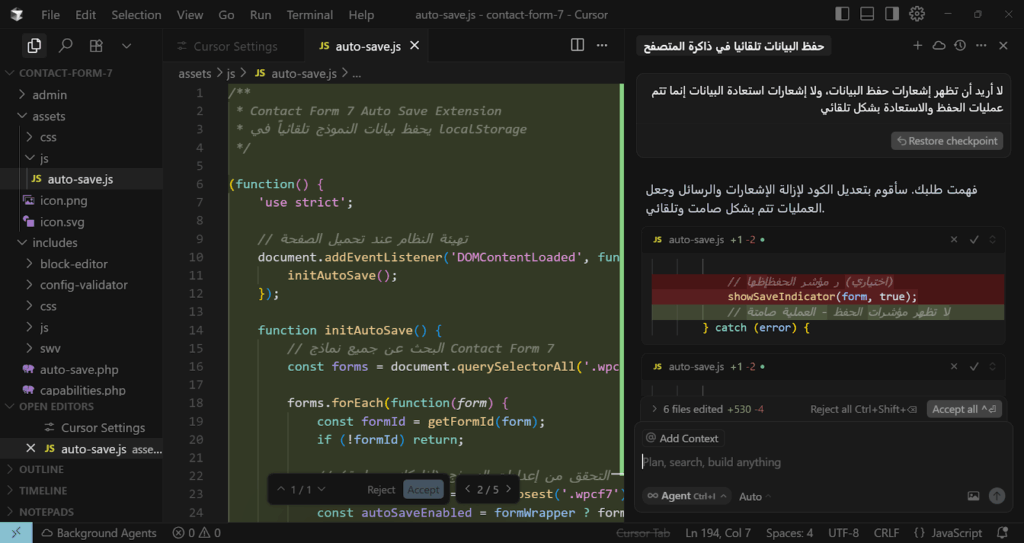This screenshot has height=543, width=1024.
Task: Go to previous change chevron up
Action: tap(281, 489)
